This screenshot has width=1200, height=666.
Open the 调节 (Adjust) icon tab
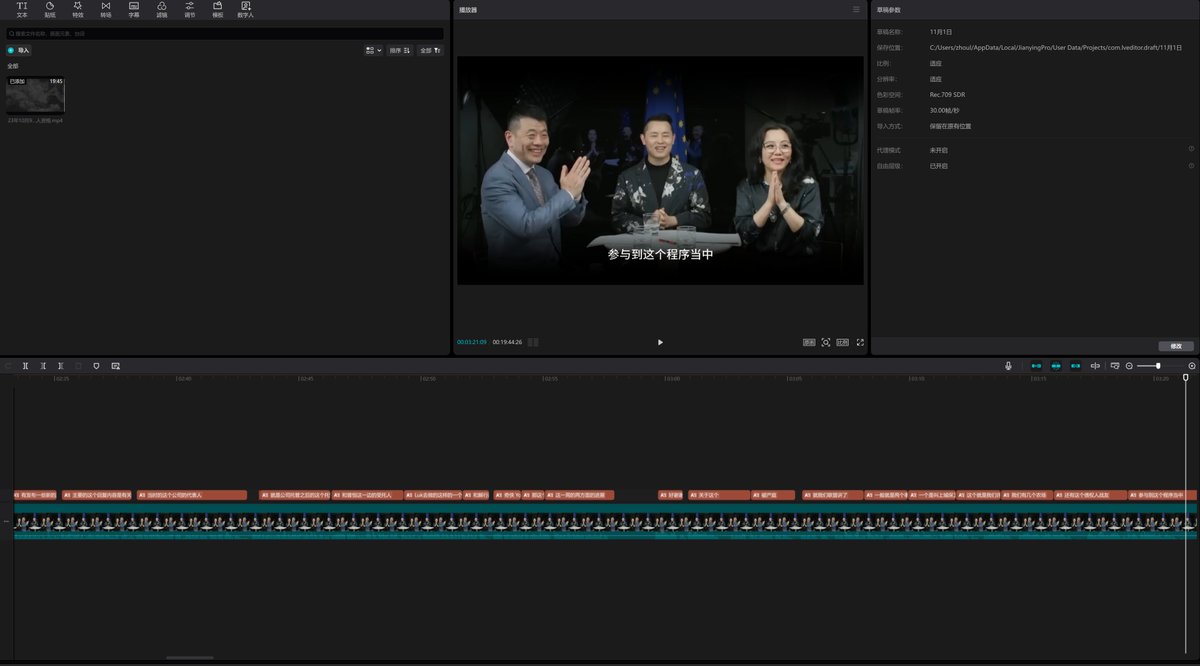[190, 9]
